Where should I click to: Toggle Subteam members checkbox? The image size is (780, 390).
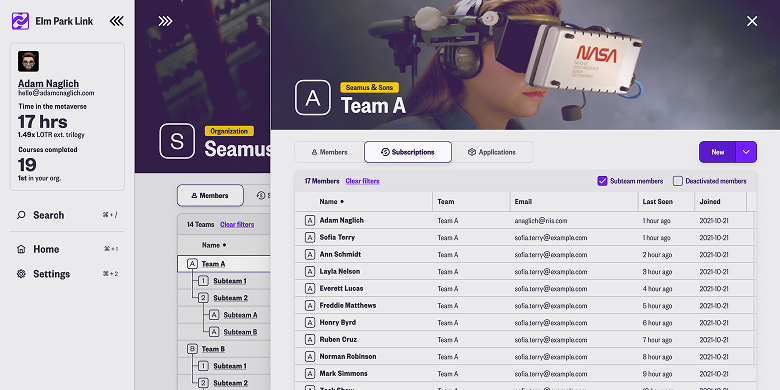click(602, 181)
